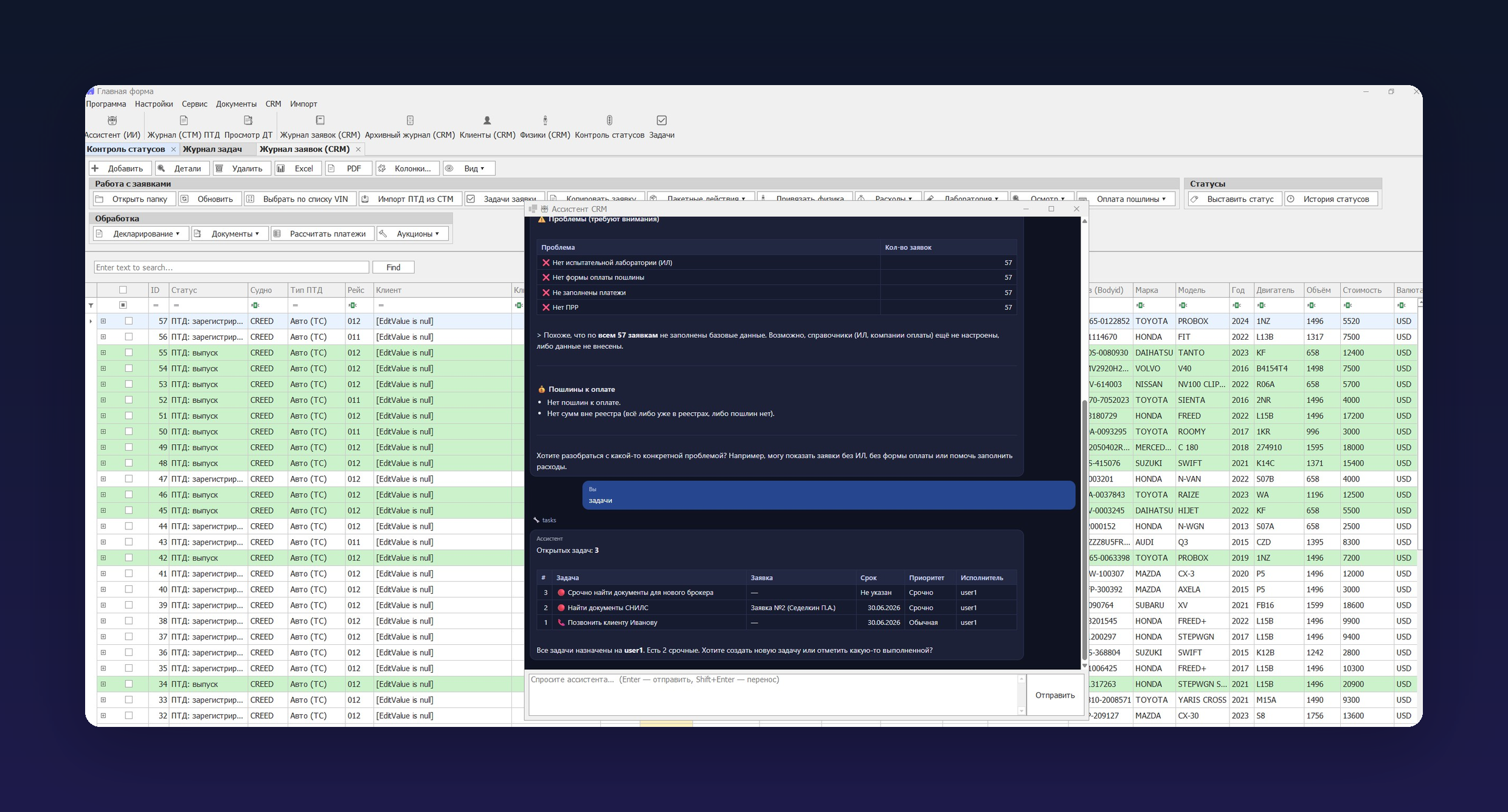Viewport: 1508px width, 812px height.
Task: Refresh the list with Обновить
Action: click(210, 199)
